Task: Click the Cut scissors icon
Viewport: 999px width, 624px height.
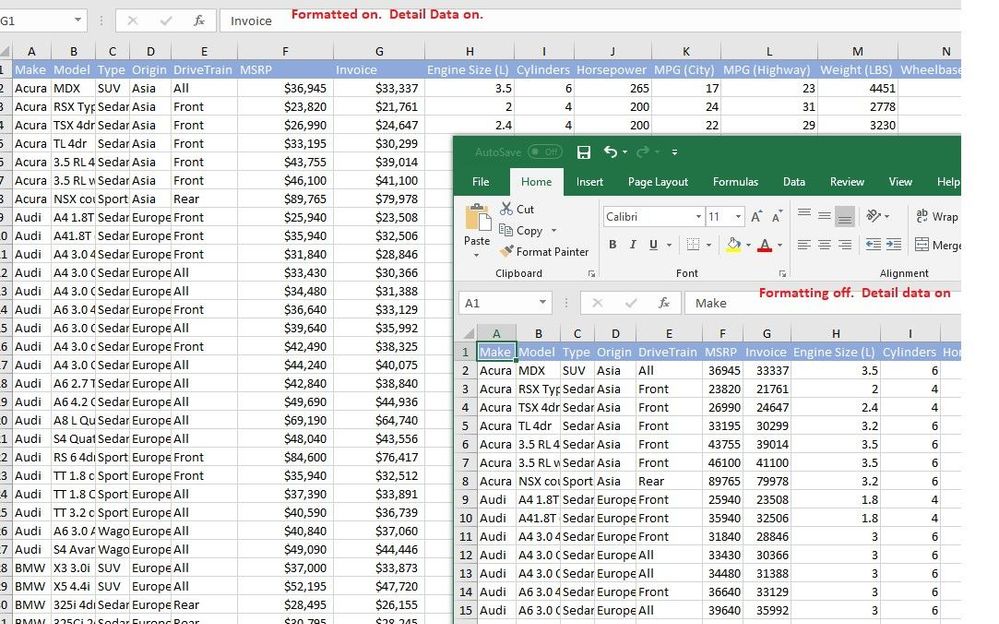Action: click(x=507, y=208)
